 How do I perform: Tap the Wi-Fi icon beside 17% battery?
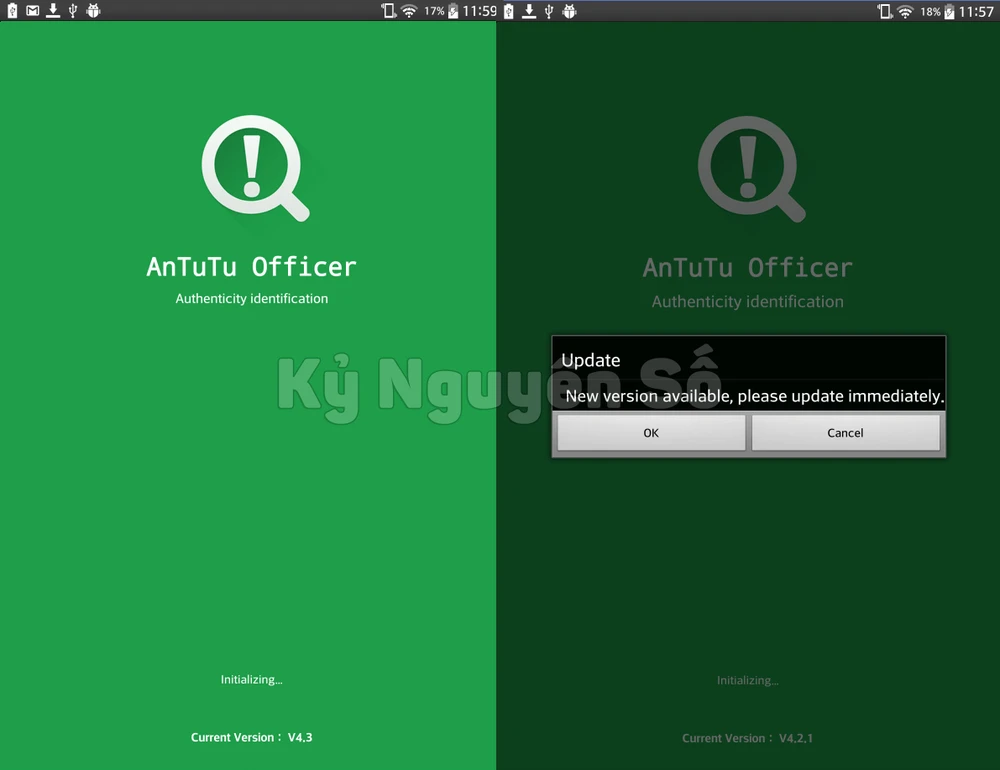point(409,11)
